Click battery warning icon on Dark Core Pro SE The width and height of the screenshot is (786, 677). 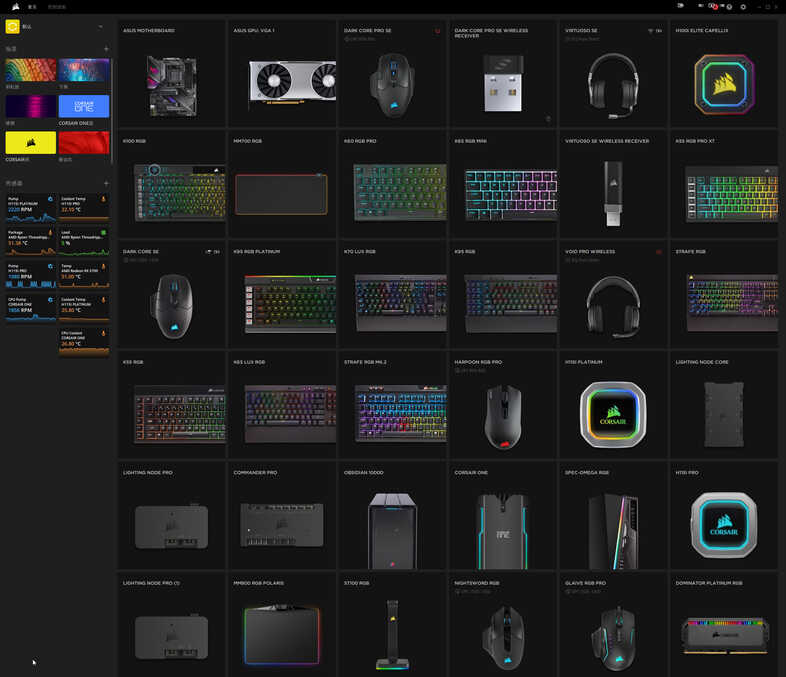tap(438, 31)
